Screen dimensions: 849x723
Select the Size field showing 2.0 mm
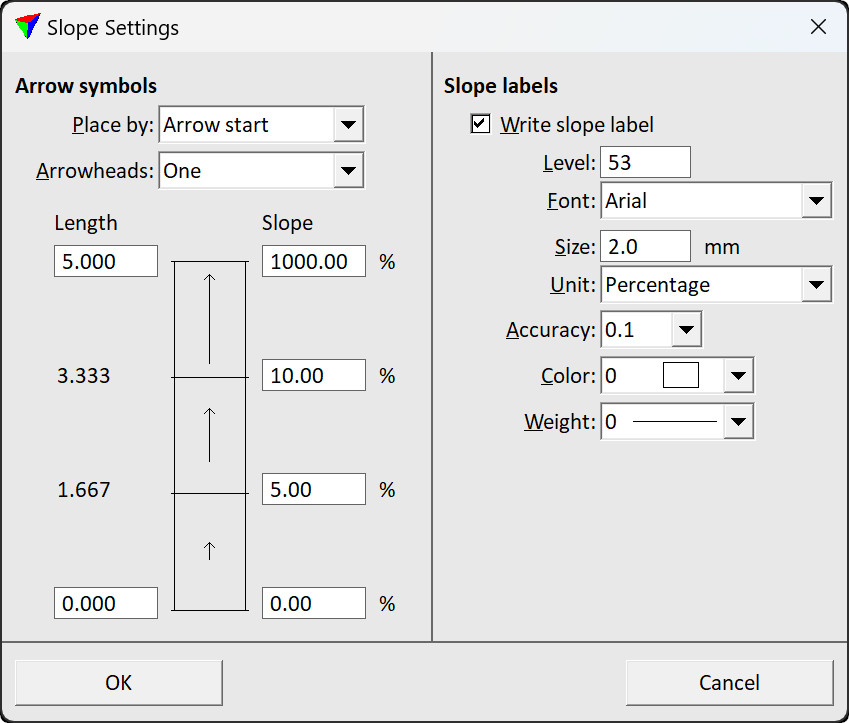pos(644,245)
